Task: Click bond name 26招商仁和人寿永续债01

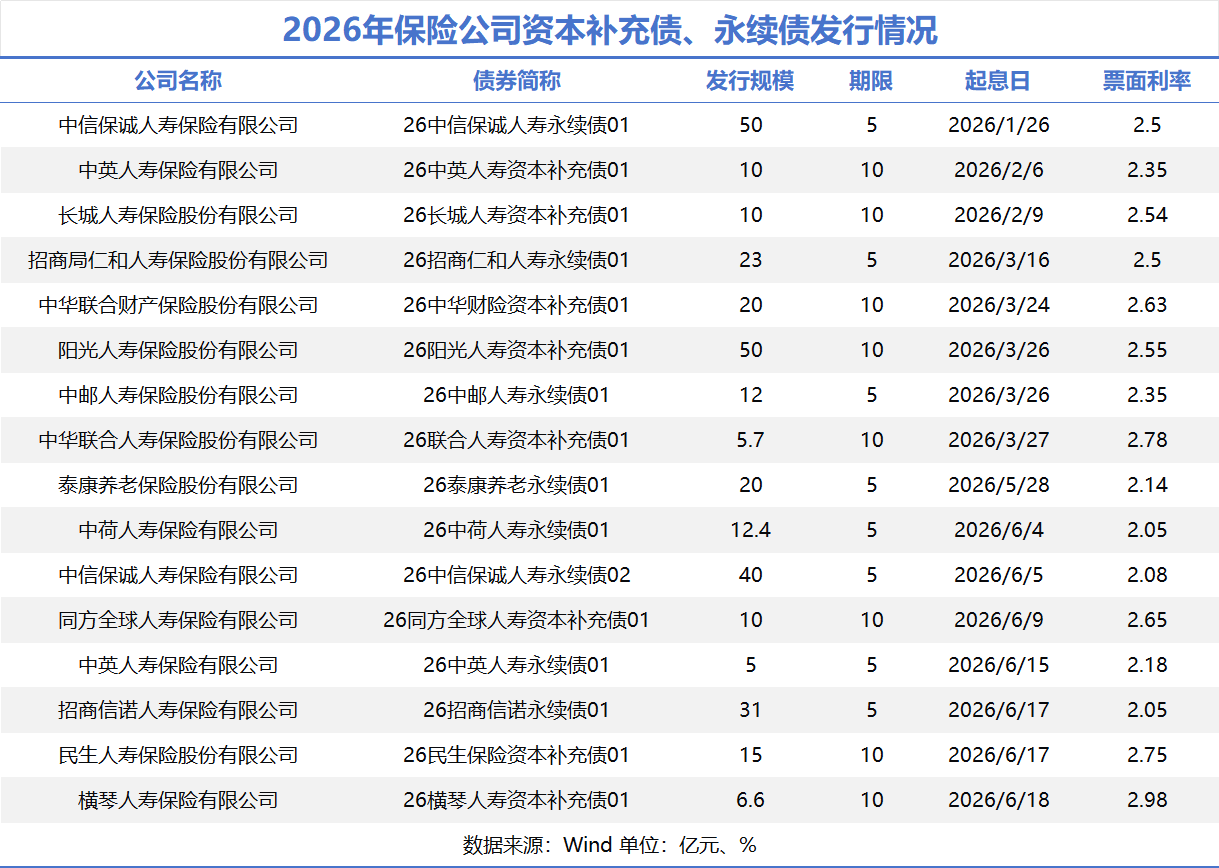Action: point(516,260)
